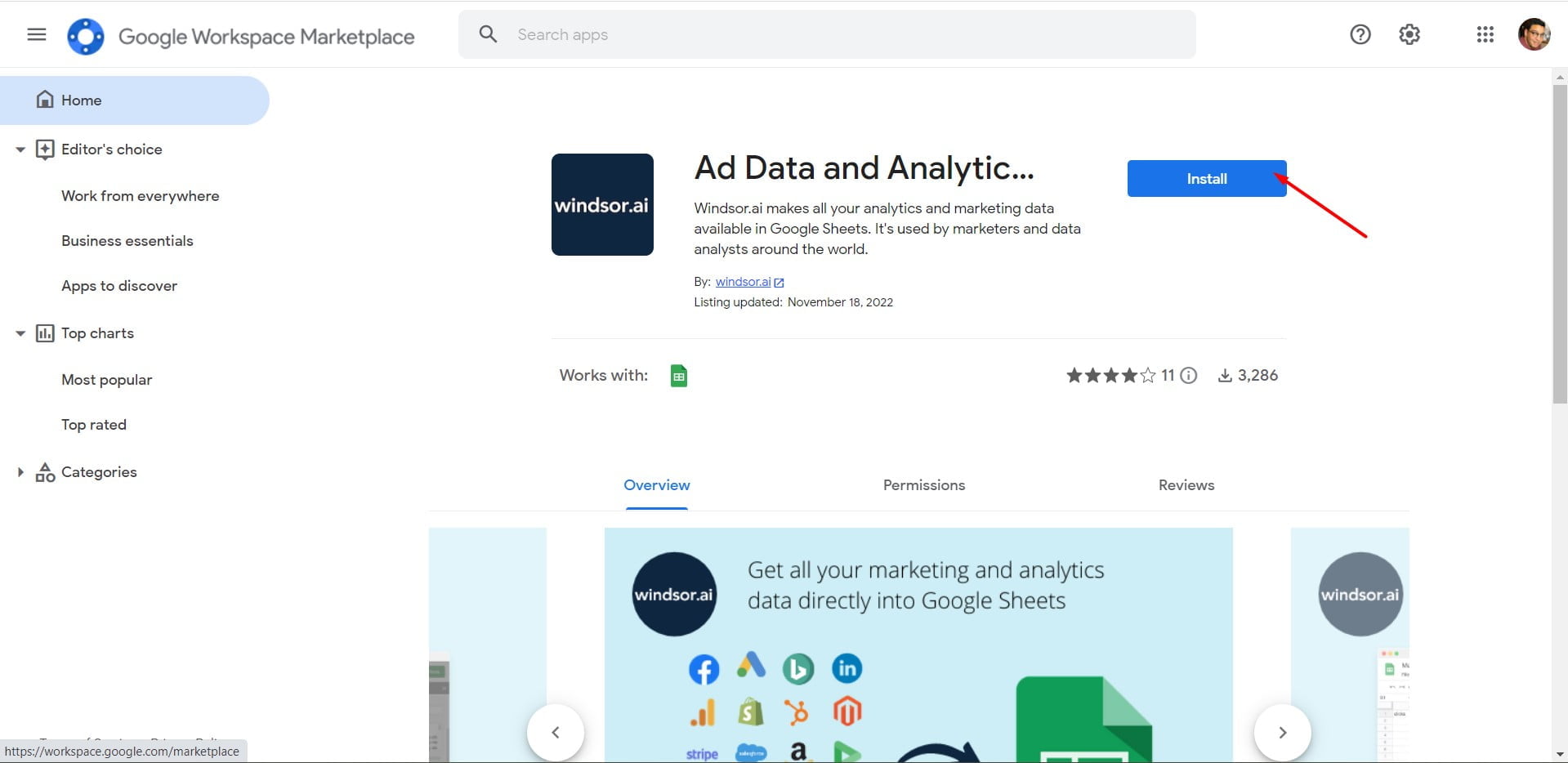Click the scrollbar up arrow
Image resolution: width=1568 pixels, height=763 pixels.
pos(1560,77)
